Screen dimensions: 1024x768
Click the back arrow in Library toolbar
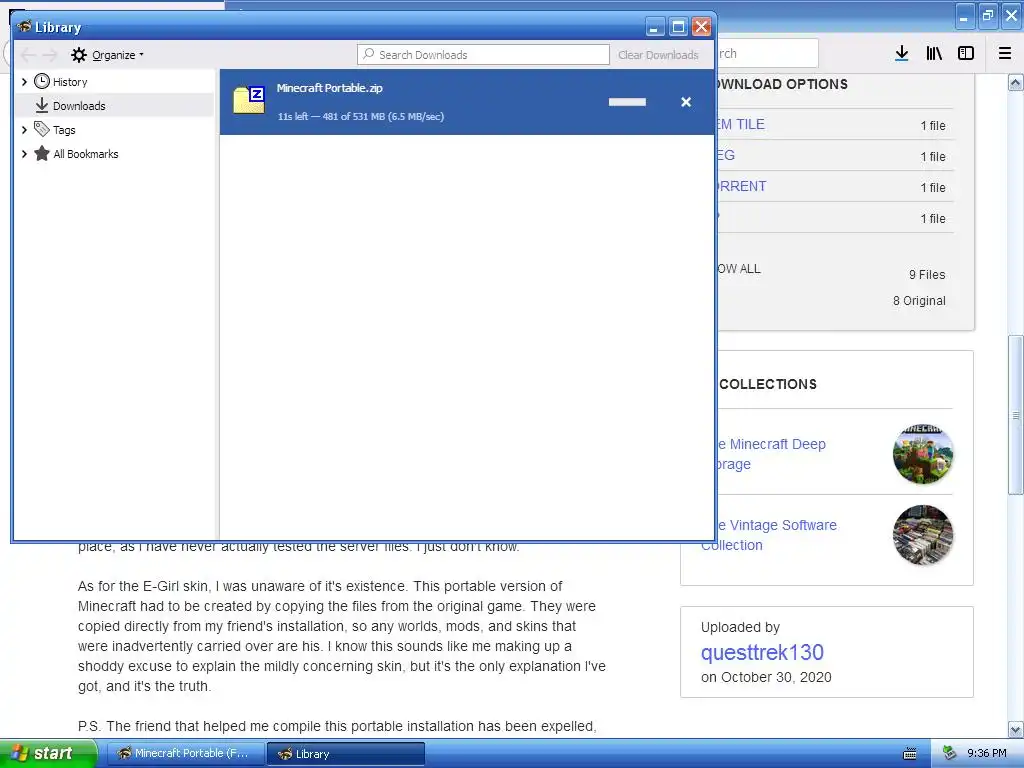click(x=27, y=55)
